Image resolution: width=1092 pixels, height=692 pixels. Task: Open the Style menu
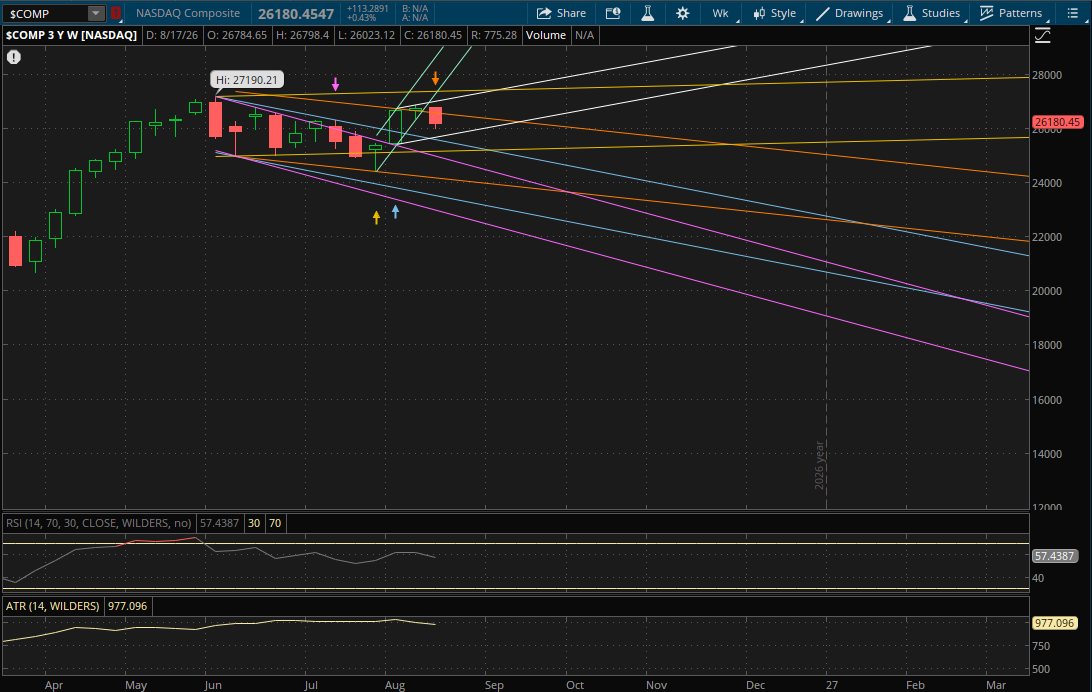click(x=774, y=13)
